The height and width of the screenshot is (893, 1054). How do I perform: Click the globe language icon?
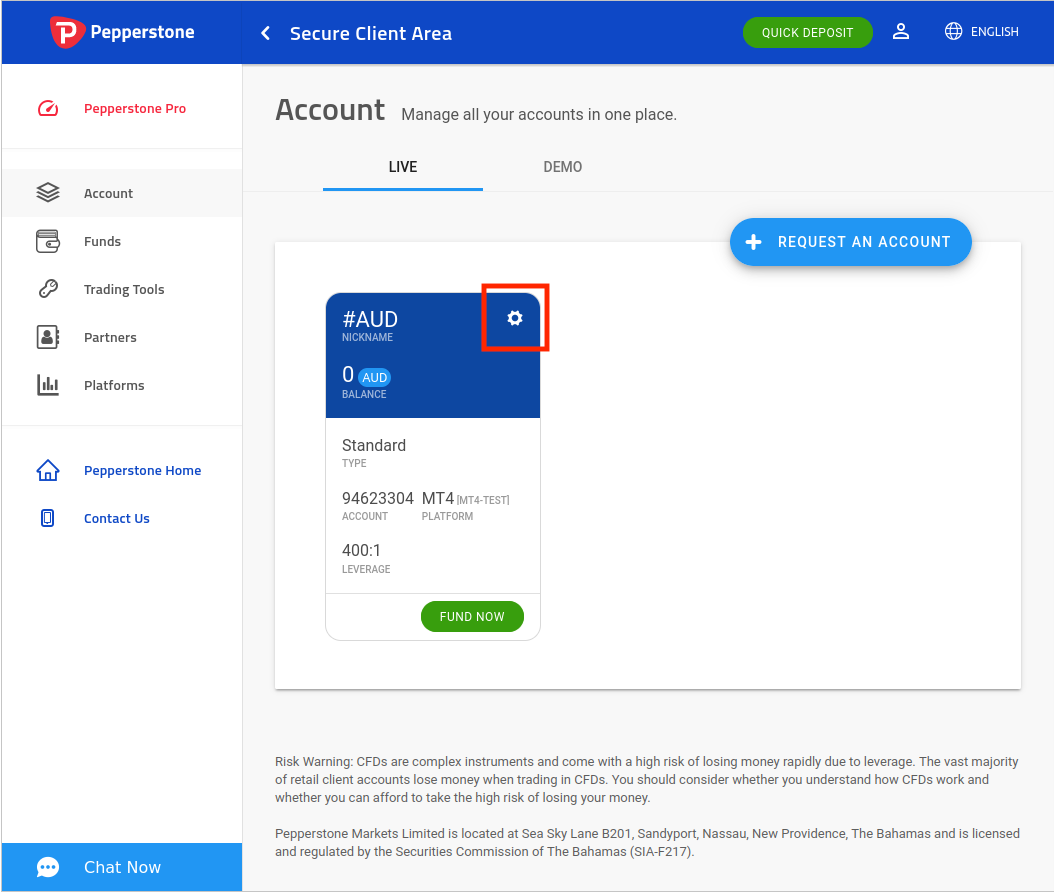953,32
